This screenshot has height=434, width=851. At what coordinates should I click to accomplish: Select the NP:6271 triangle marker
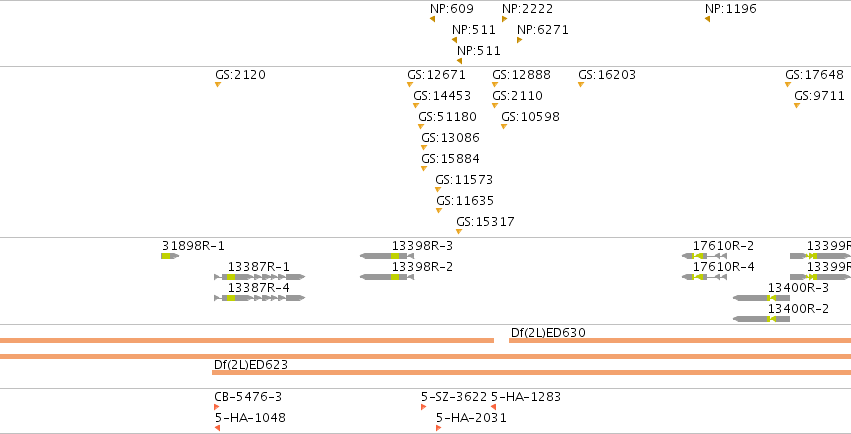click(x=519, y=40)
